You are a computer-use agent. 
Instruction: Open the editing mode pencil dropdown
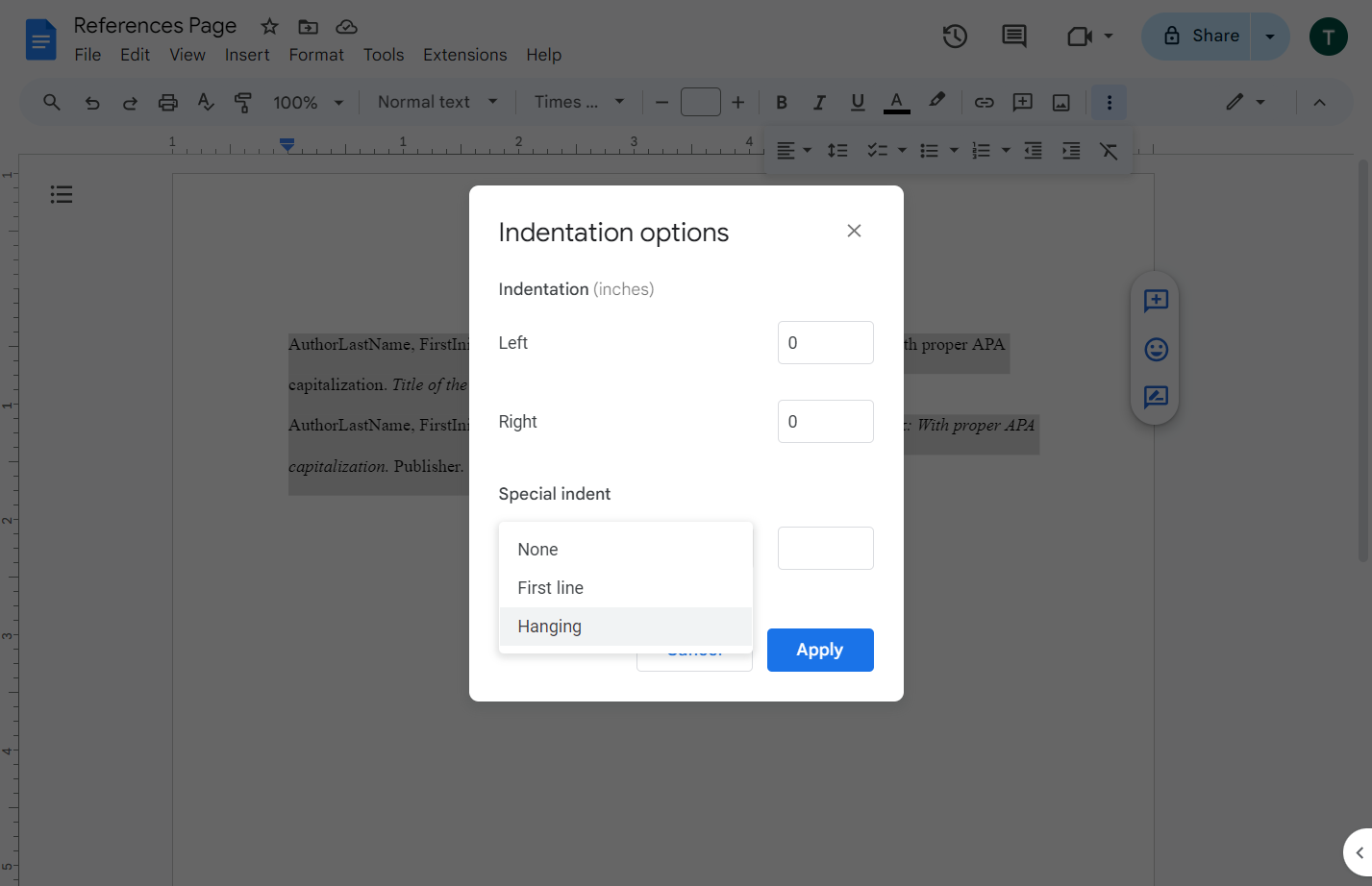pos(1246,102)
